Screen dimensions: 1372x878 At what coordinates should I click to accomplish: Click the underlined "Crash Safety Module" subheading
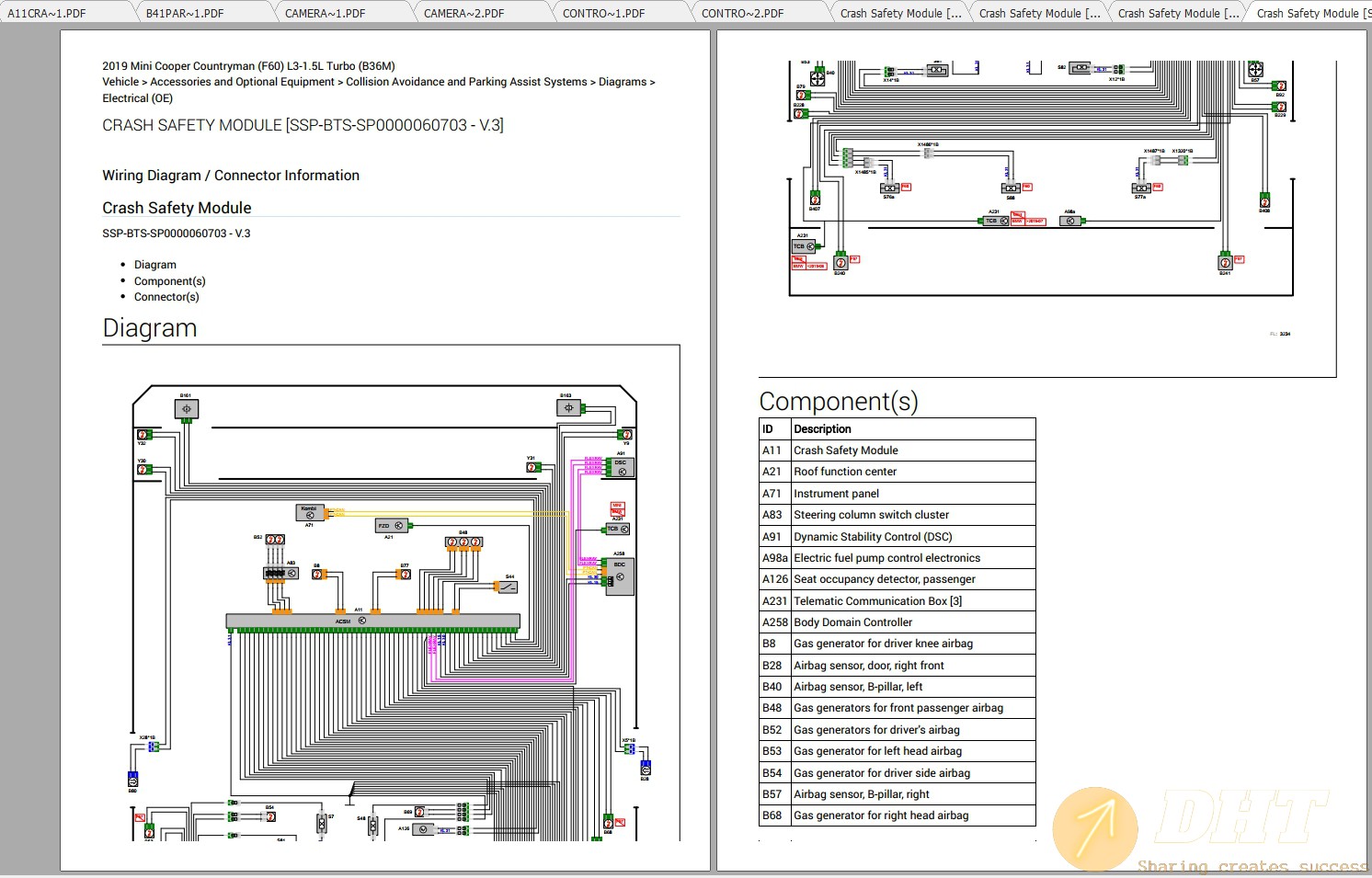coord(177,208)
